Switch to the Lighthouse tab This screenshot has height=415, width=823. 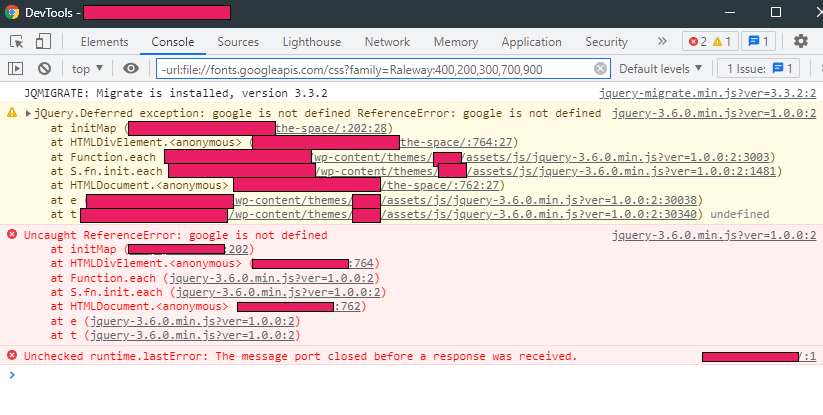click(x=312, y=42)
